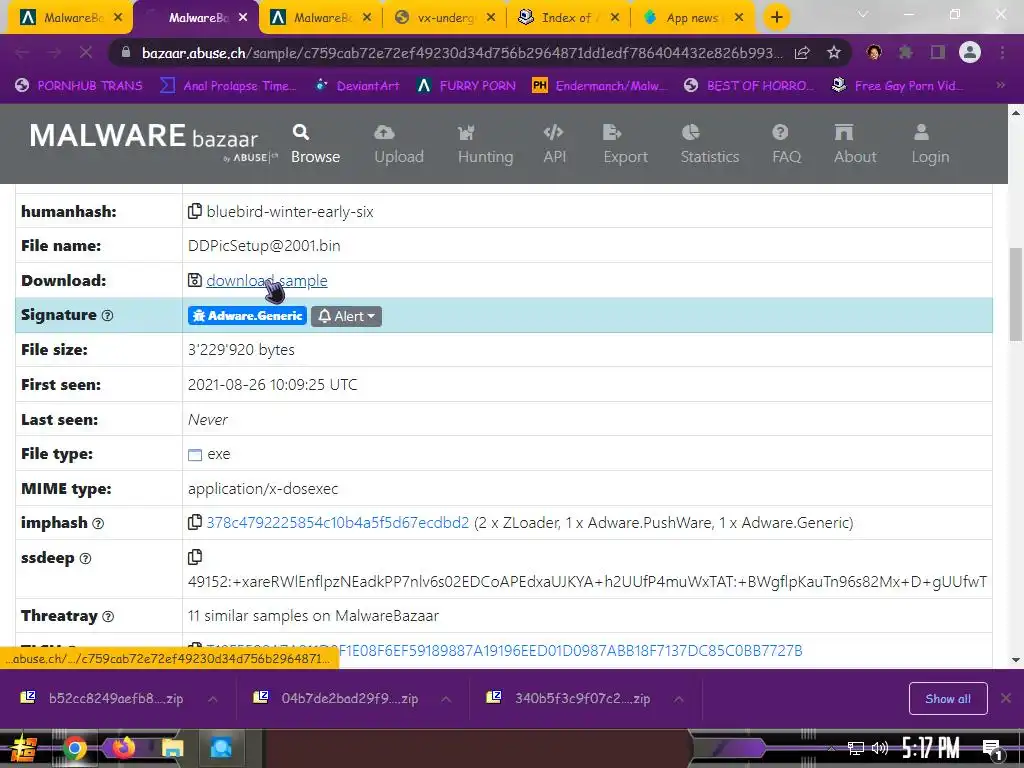Click the download sample link

266,281
